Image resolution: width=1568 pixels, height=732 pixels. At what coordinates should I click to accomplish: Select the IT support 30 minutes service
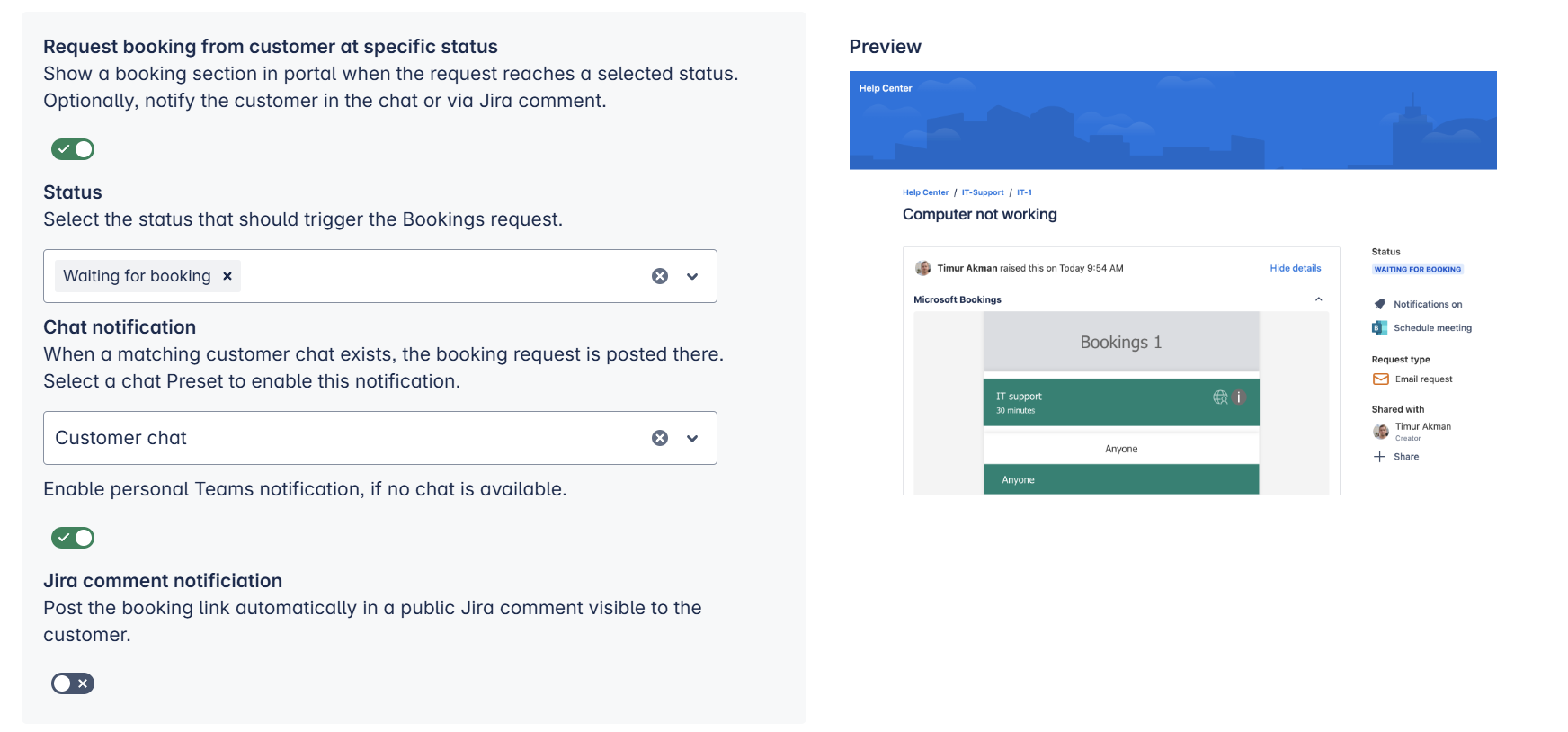click(x=1097, y=402)
